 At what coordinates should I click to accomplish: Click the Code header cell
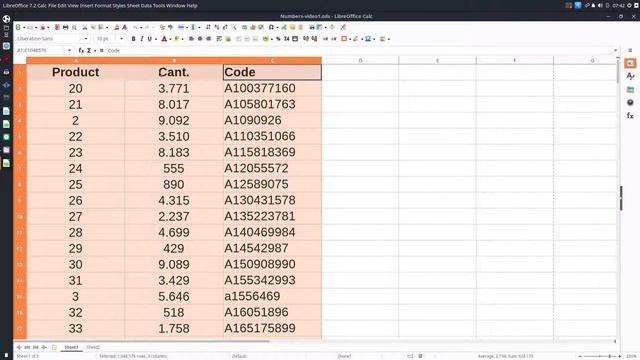tap(272, 72)
